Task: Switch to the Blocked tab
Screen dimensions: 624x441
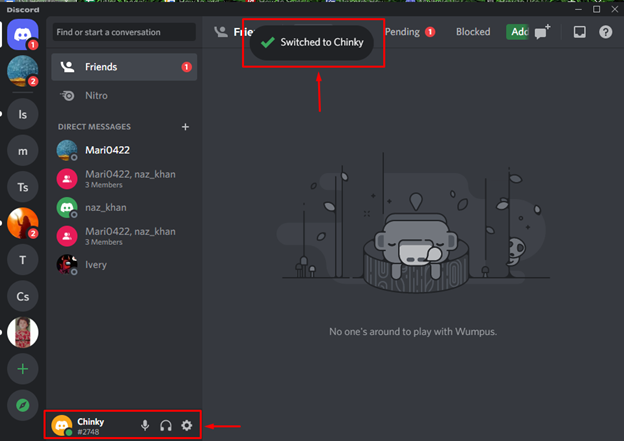Action: [473, 32]
